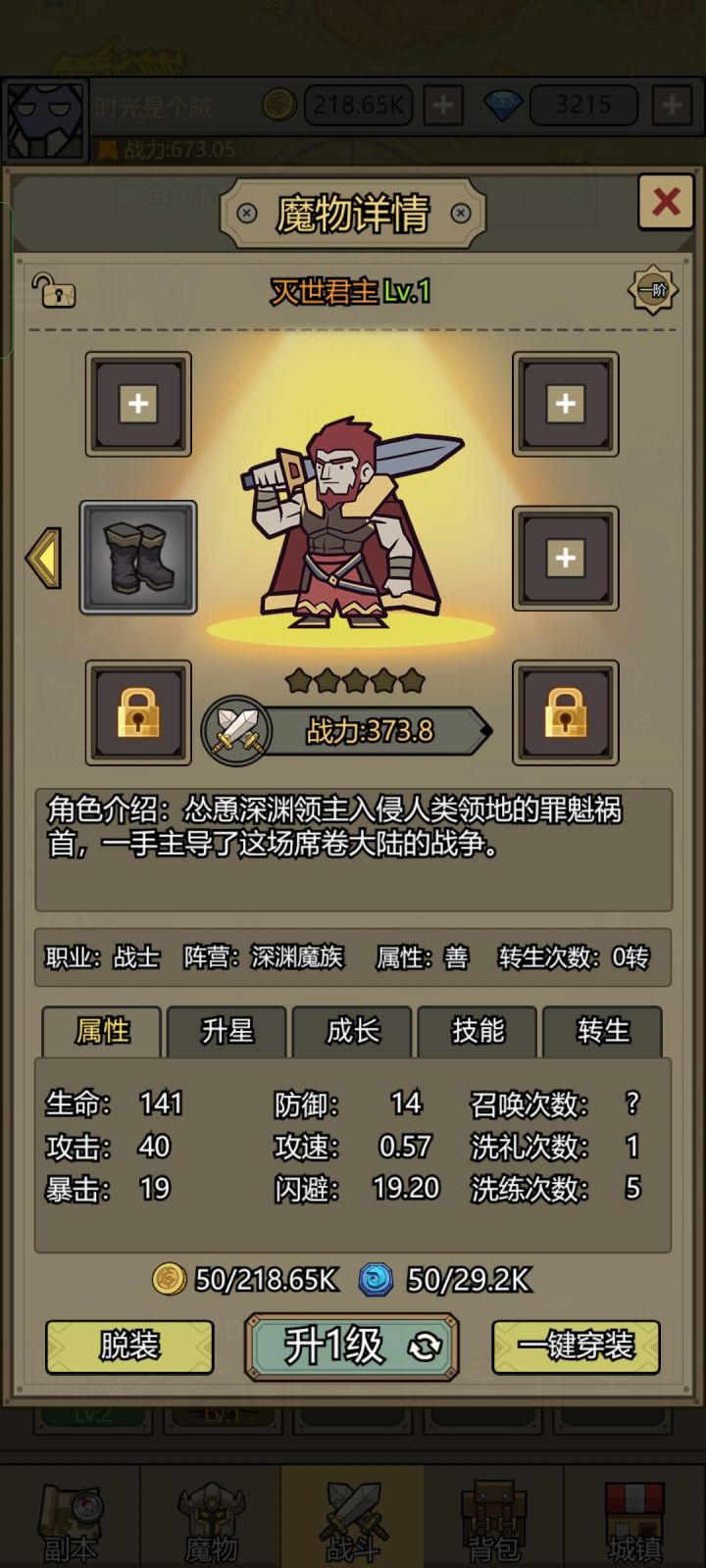The width and height of the screenshot is (706, 1568).
Task: Toggle the cycle icon on 升1级 button
Action: coord(425,1347)
